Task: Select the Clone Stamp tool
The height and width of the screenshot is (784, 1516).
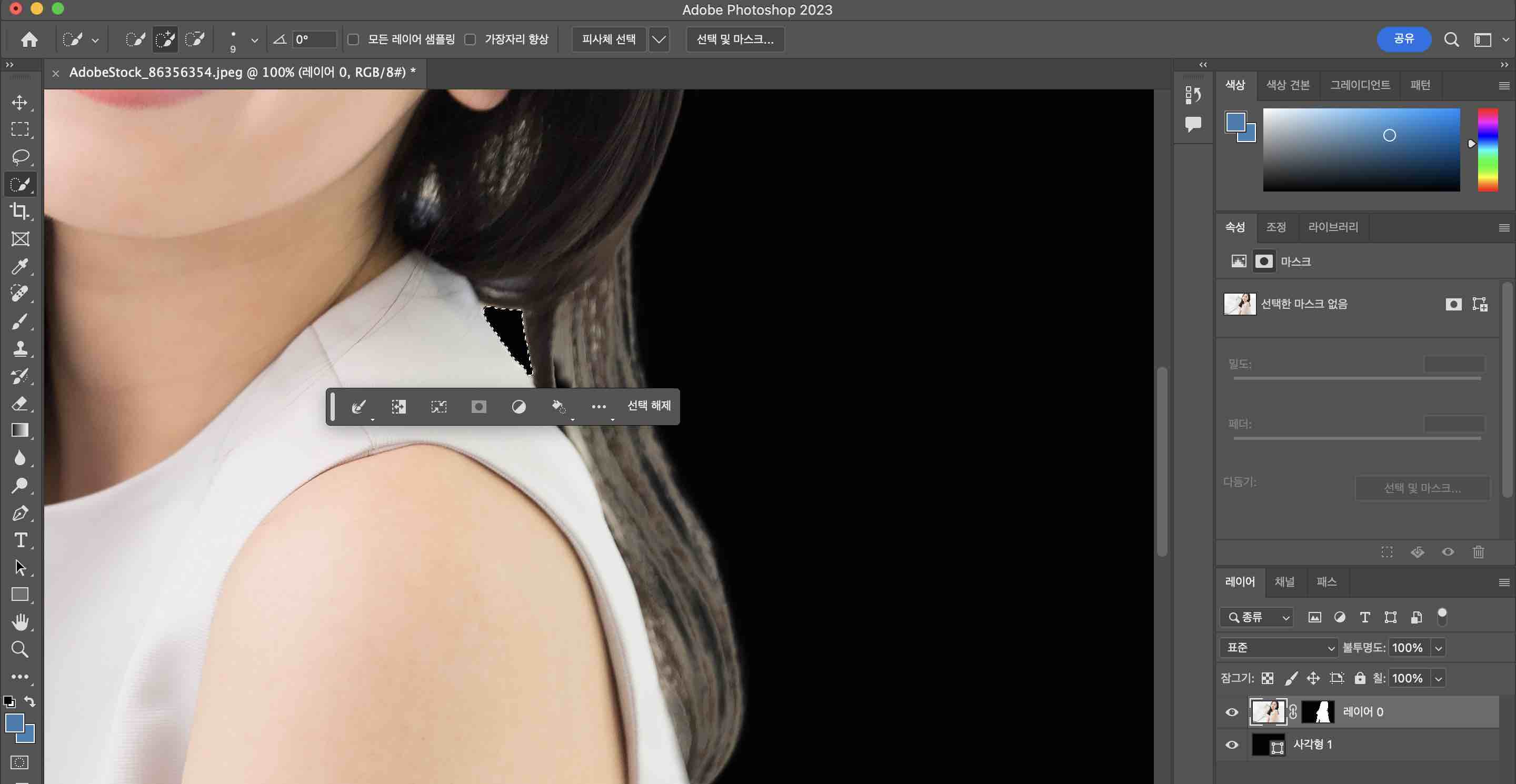Action: (x=20, y=349)
